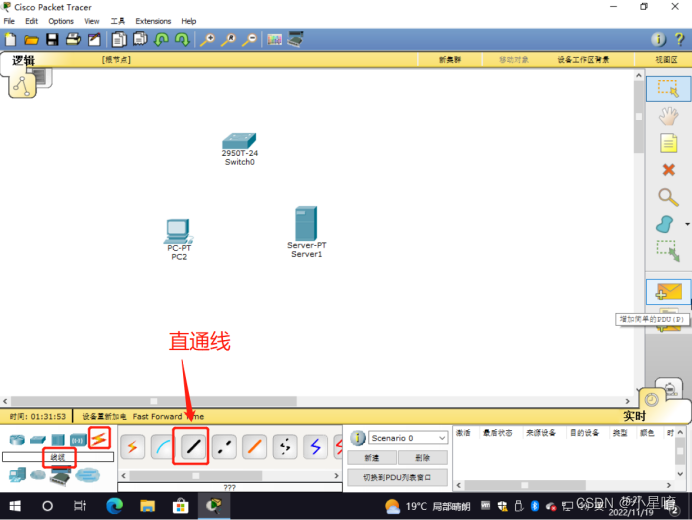Zoom in with the plus magnifier icon

[207, 40]
